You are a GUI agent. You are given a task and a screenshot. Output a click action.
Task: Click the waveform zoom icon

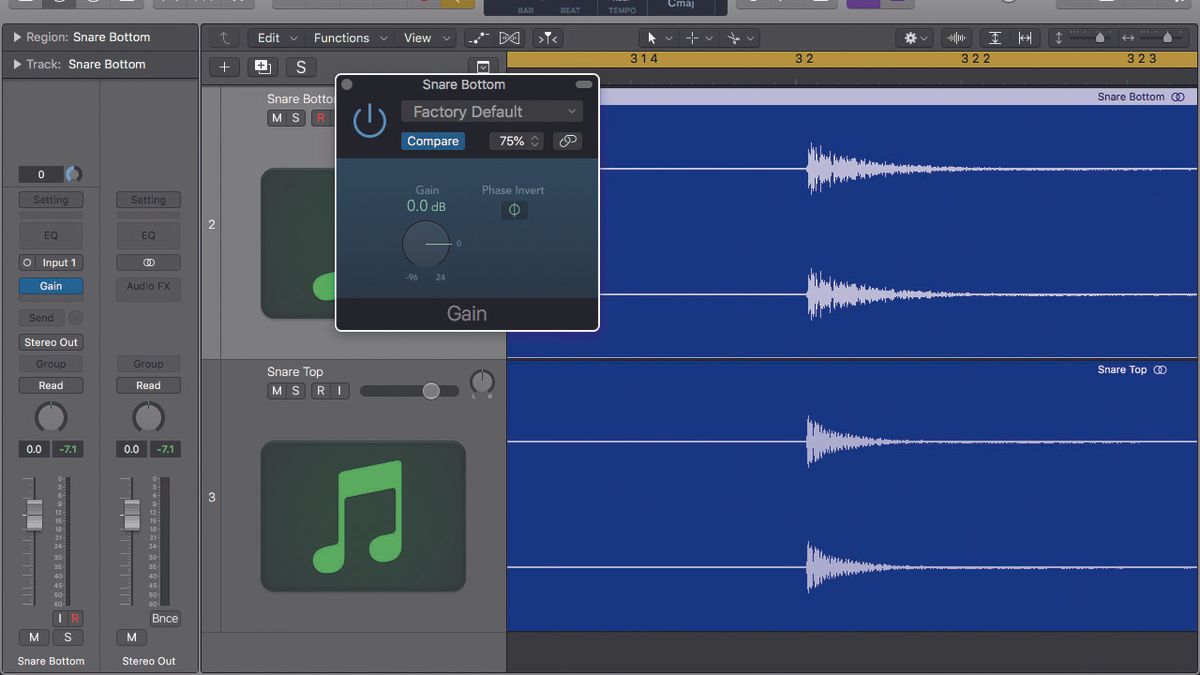coord(956,37)
